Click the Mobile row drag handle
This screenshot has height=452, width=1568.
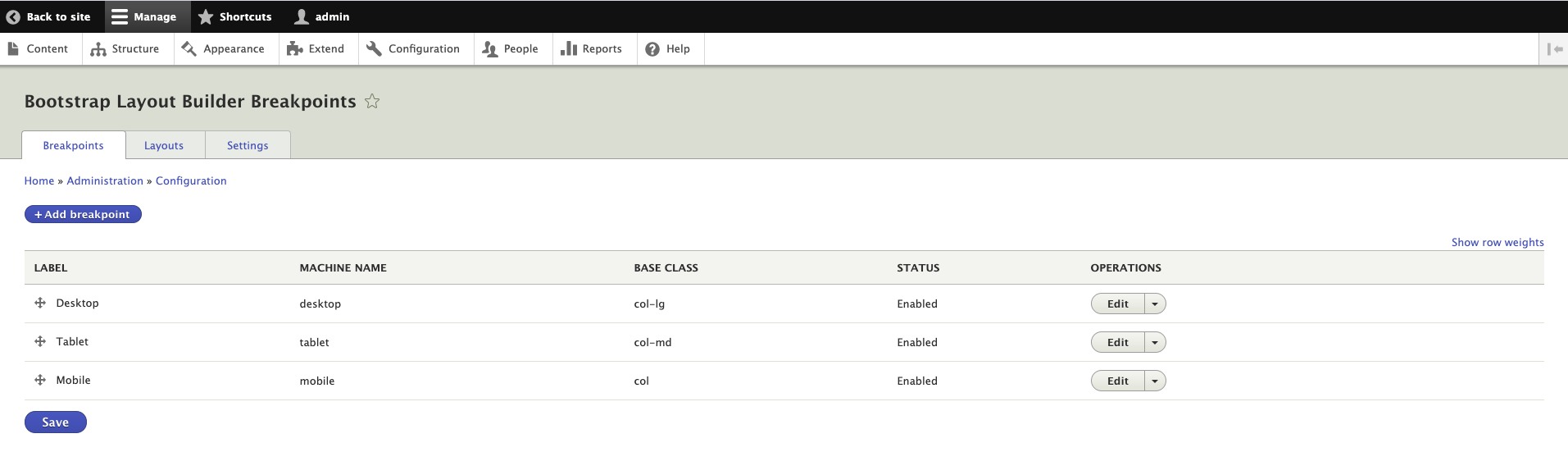point(40,381)
